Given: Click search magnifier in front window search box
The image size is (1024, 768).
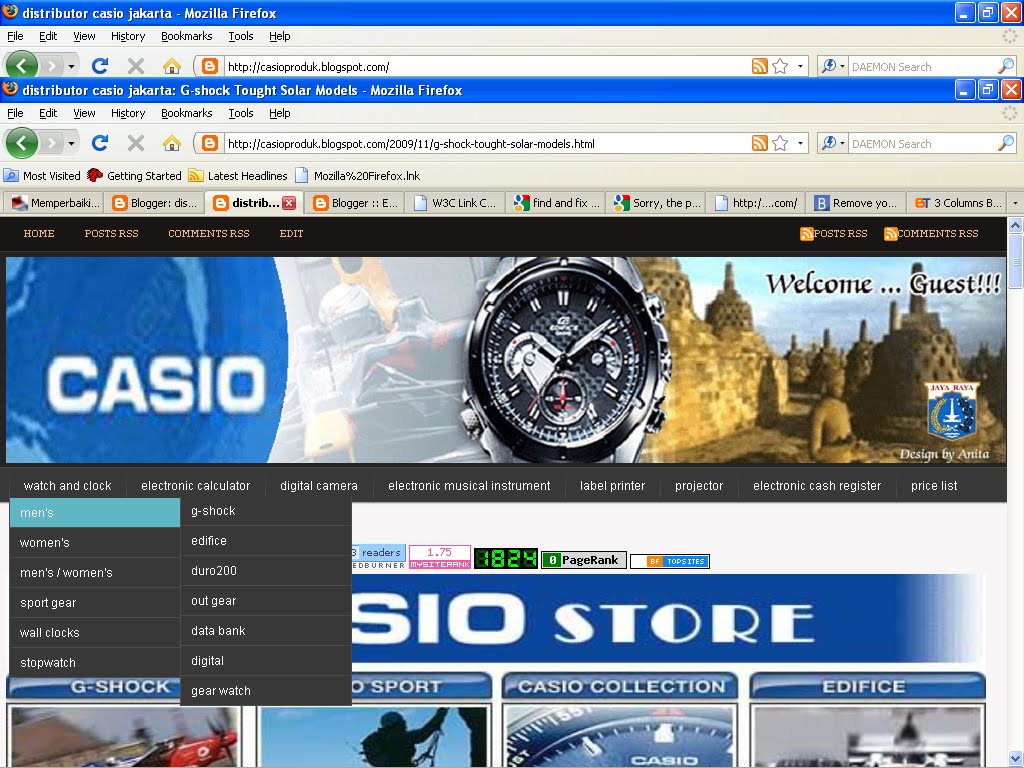Looking at the screenshot, I should pos(1006,143).
